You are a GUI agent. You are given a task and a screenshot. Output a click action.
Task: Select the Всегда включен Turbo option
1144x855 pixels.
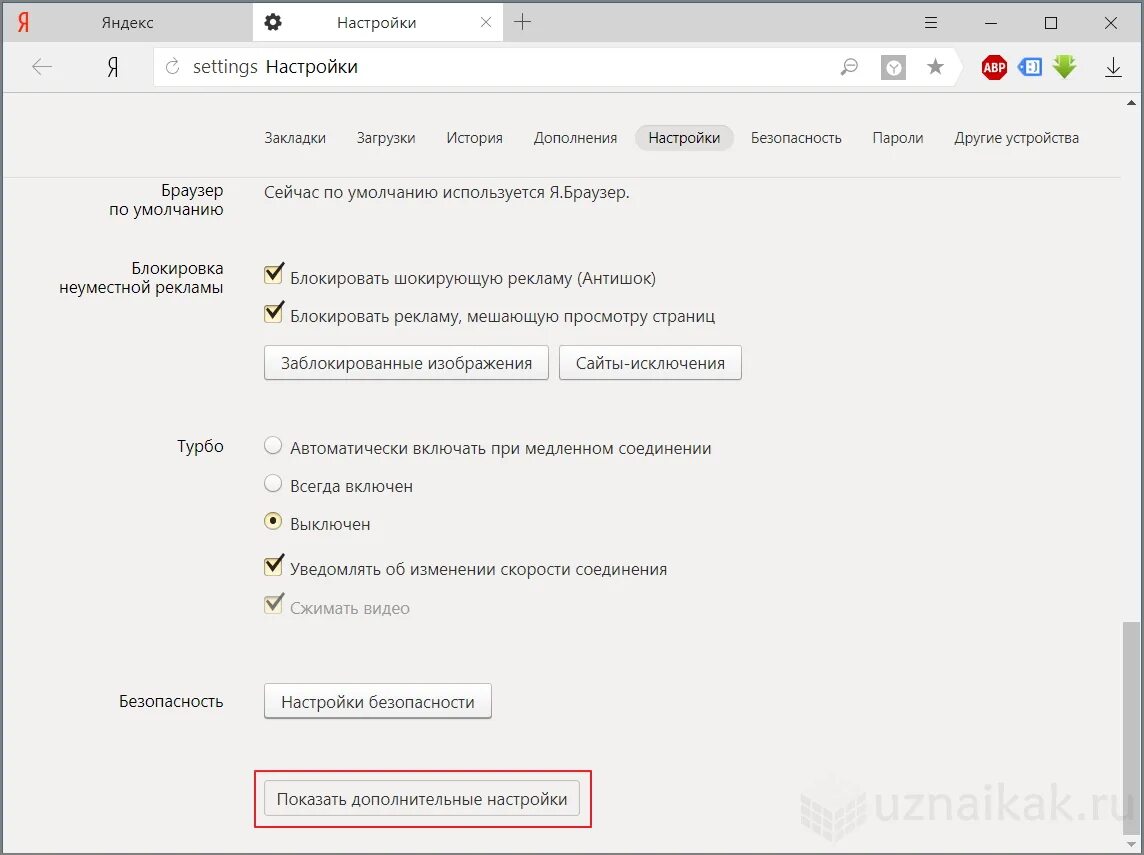click(x=273, y=483)
